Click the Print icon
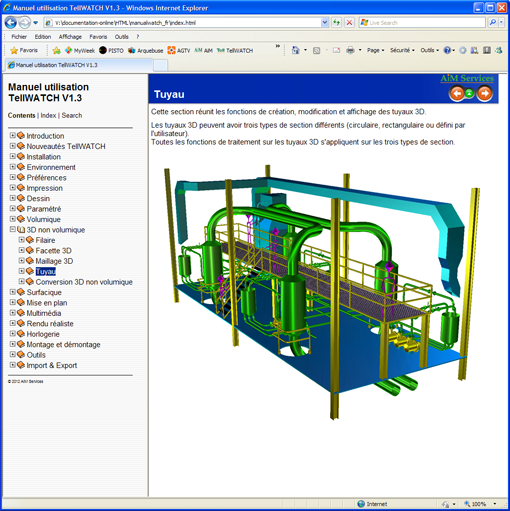510x511 pixels. pos(350,50)
